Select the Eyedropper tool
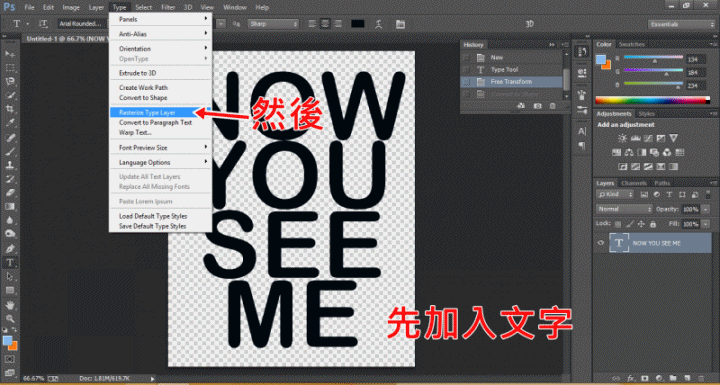 coord(10,123)
